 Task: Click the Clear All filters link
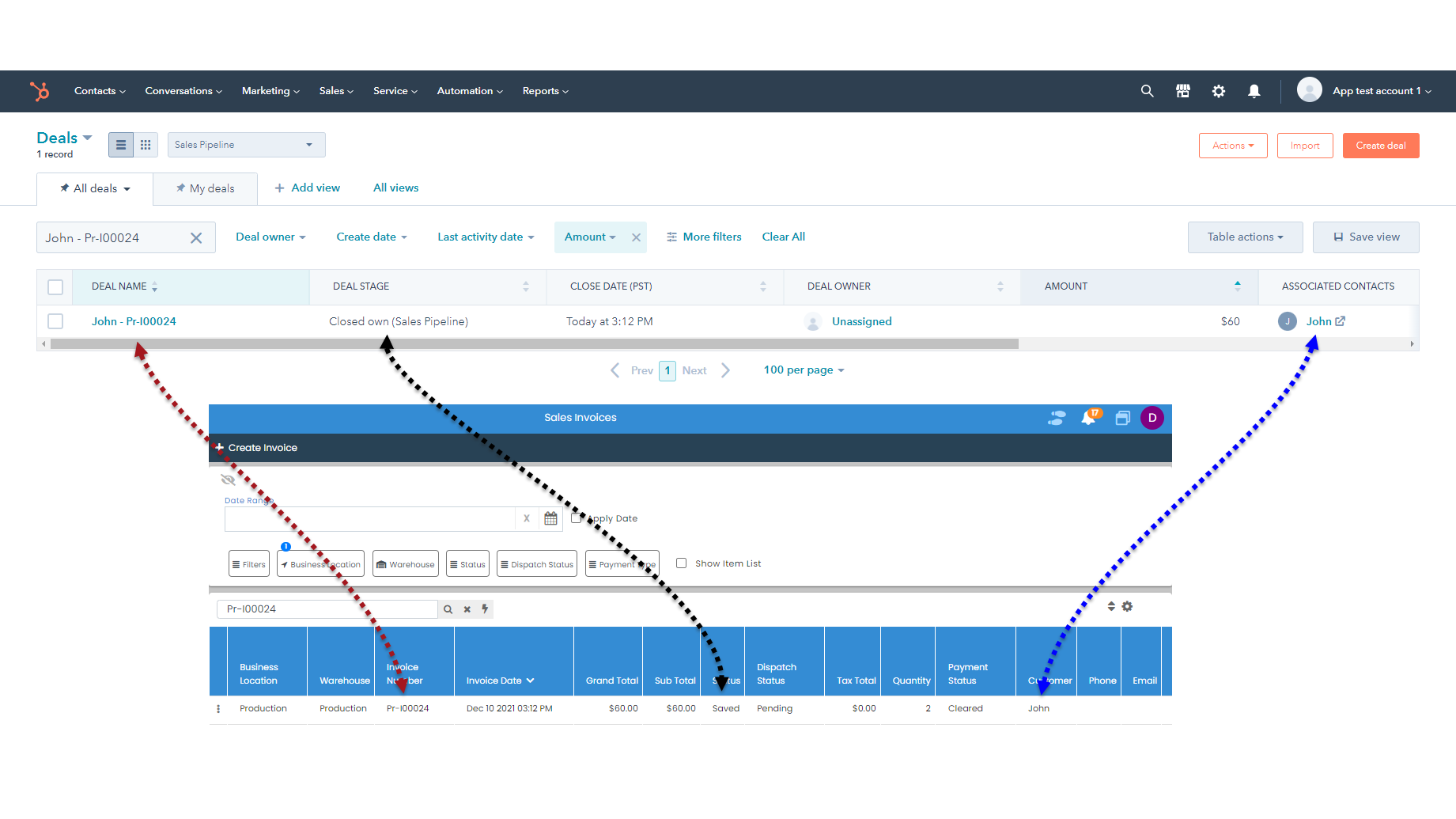pos(783,237)
